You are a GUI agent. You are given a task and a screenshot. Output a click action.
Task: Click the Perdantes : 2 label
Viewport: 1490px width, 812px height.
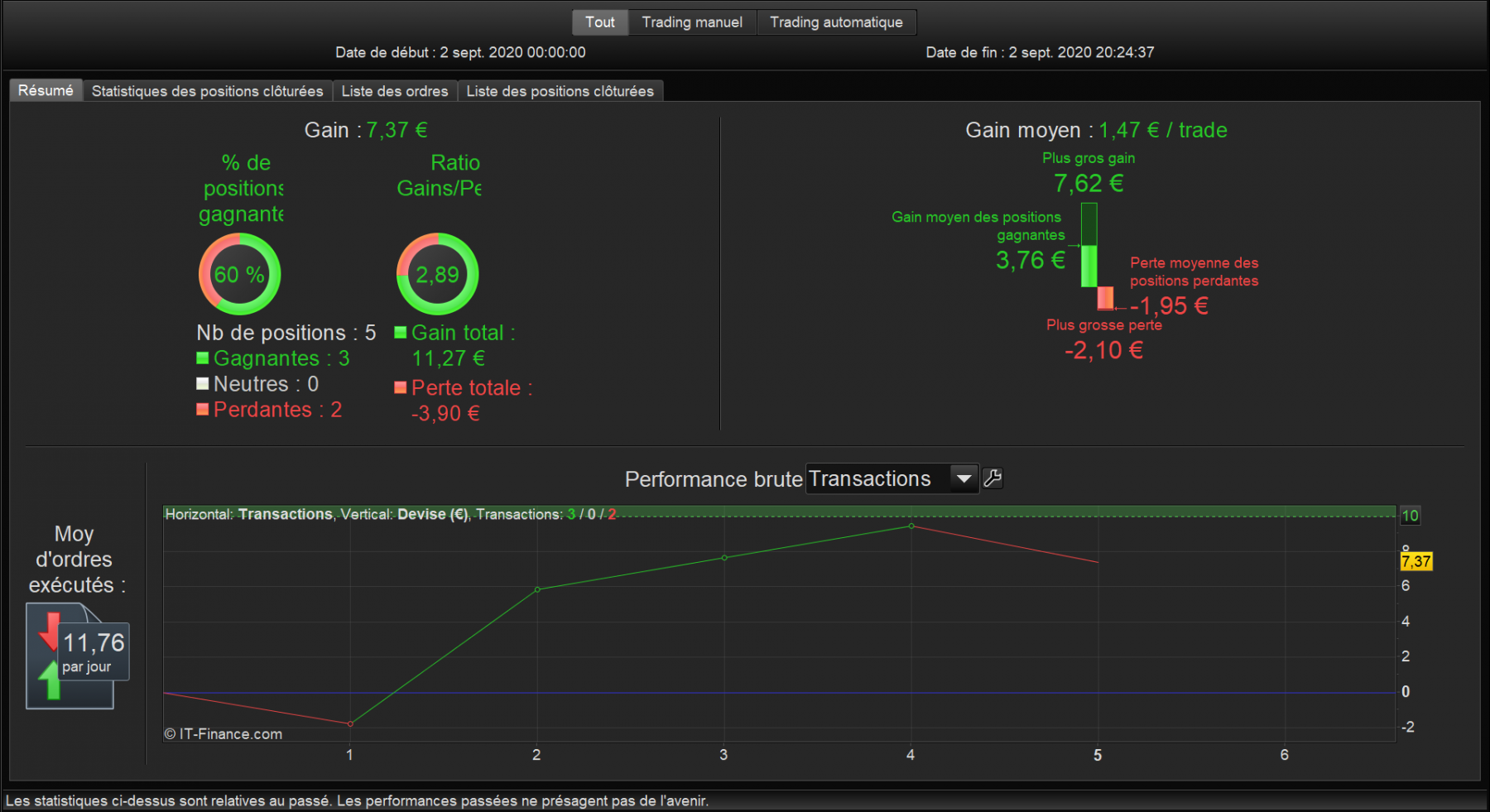tap(277, 410)
